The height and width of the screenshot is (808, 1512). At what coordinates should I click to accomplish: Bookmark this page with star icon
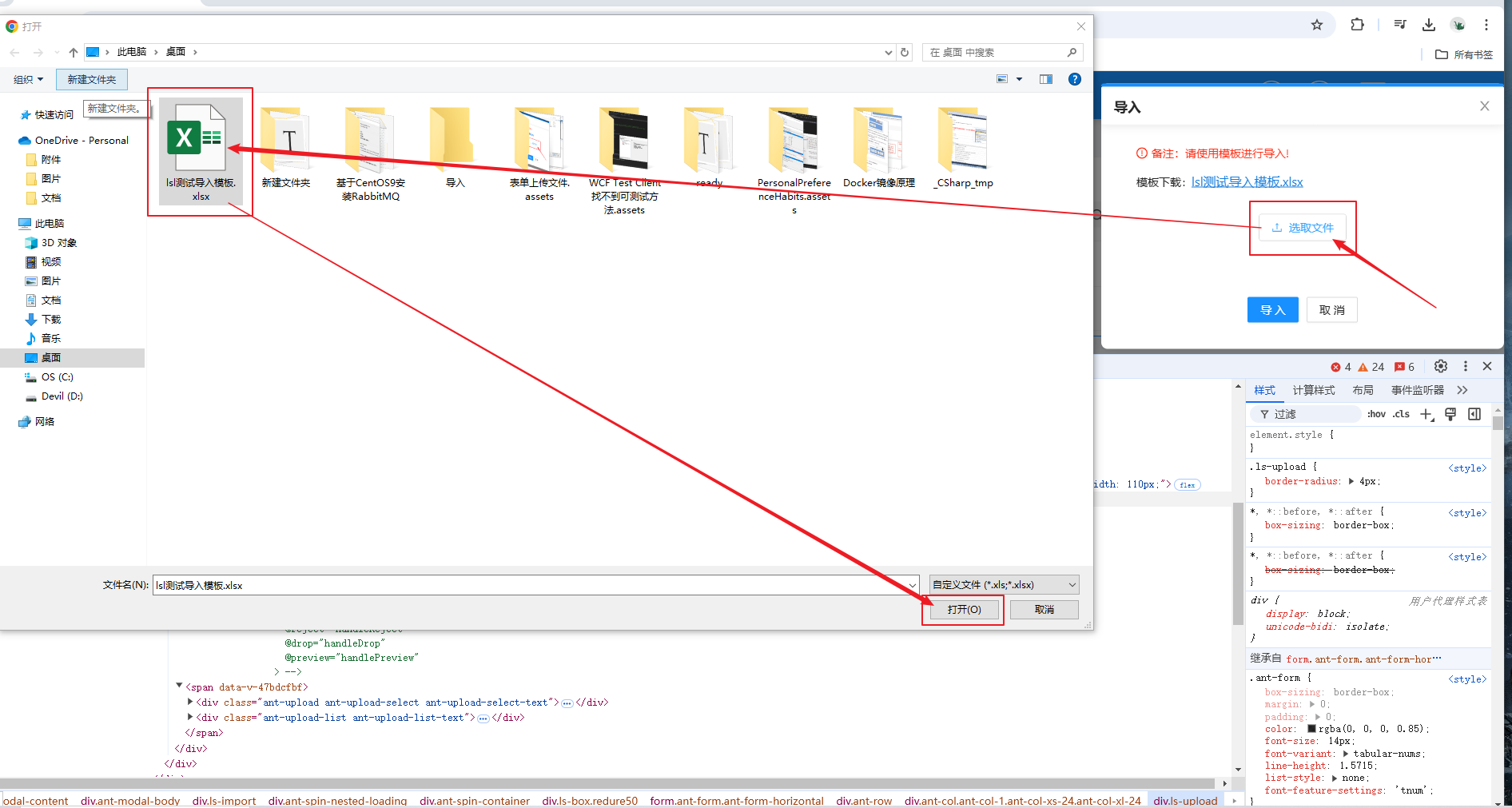pos(1317,25)
